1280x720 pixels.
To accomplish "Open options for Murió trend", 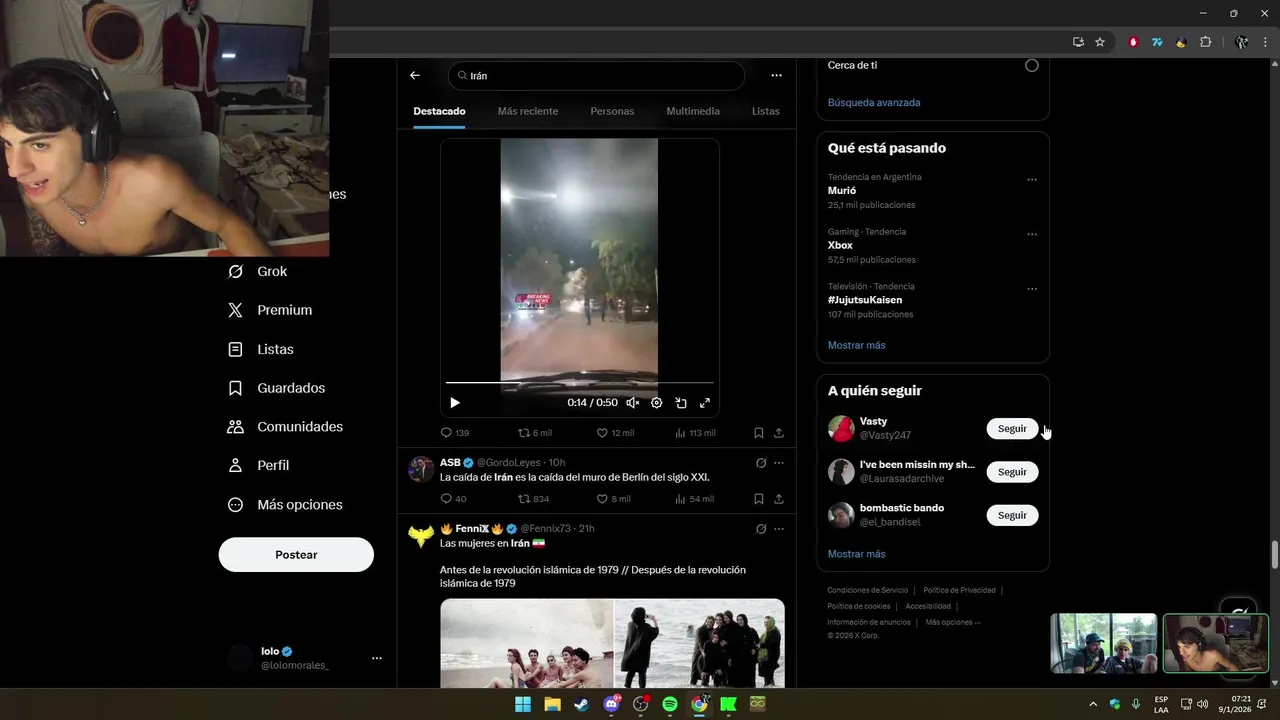I will point(1032,180).
